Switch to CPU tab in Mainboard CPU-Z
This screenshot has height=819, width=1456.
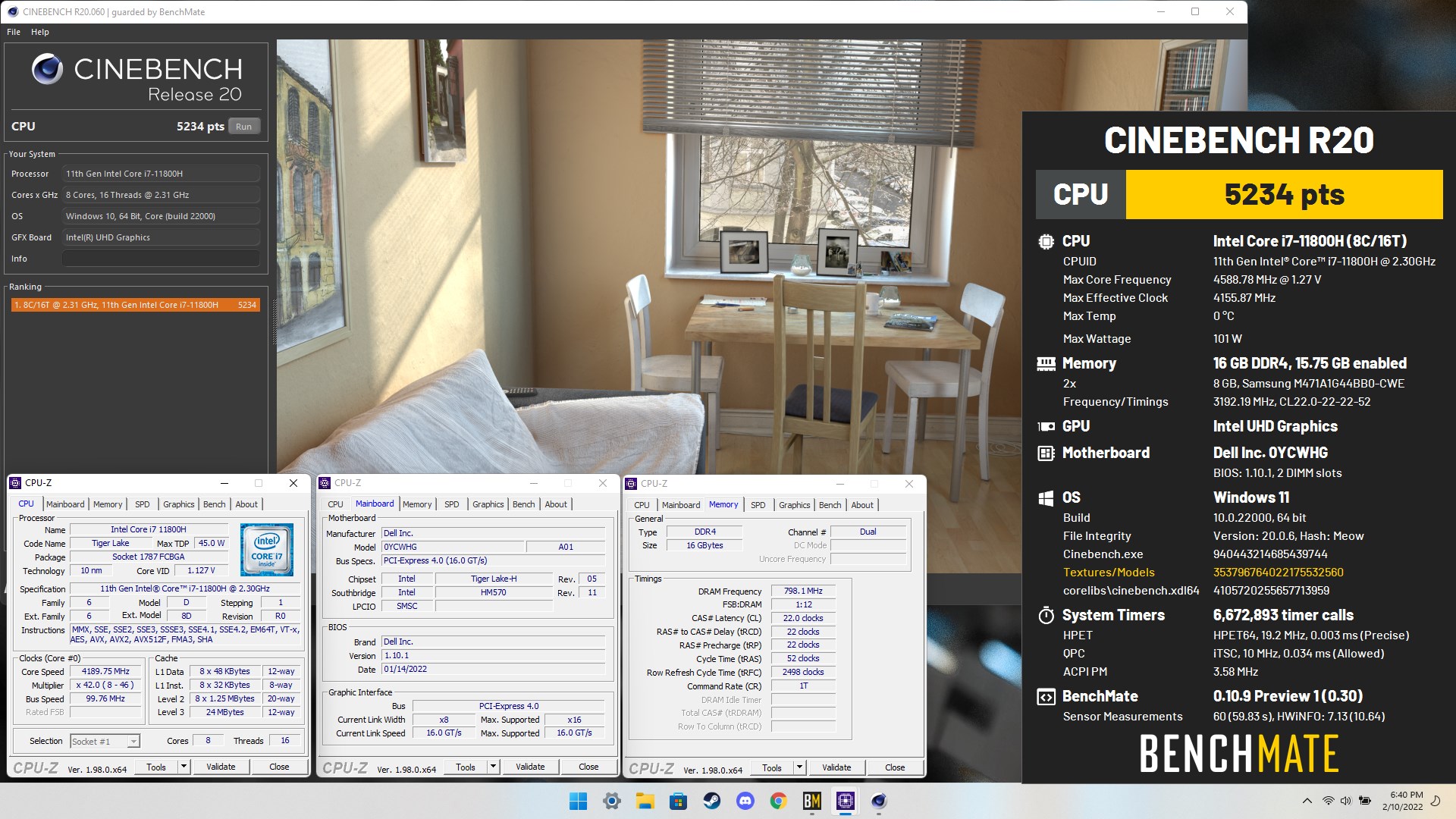(335, 504)
